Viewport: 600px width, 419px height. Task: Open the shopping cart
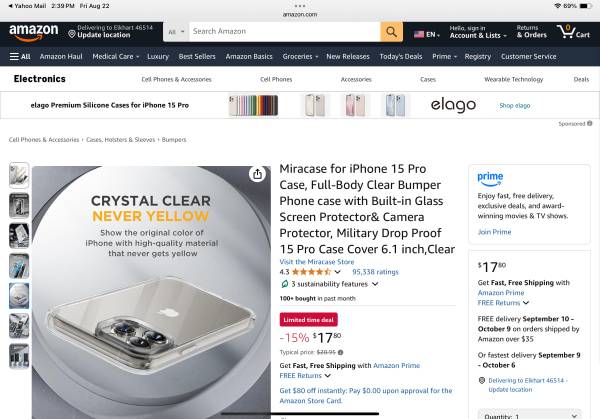pos(573,32)
